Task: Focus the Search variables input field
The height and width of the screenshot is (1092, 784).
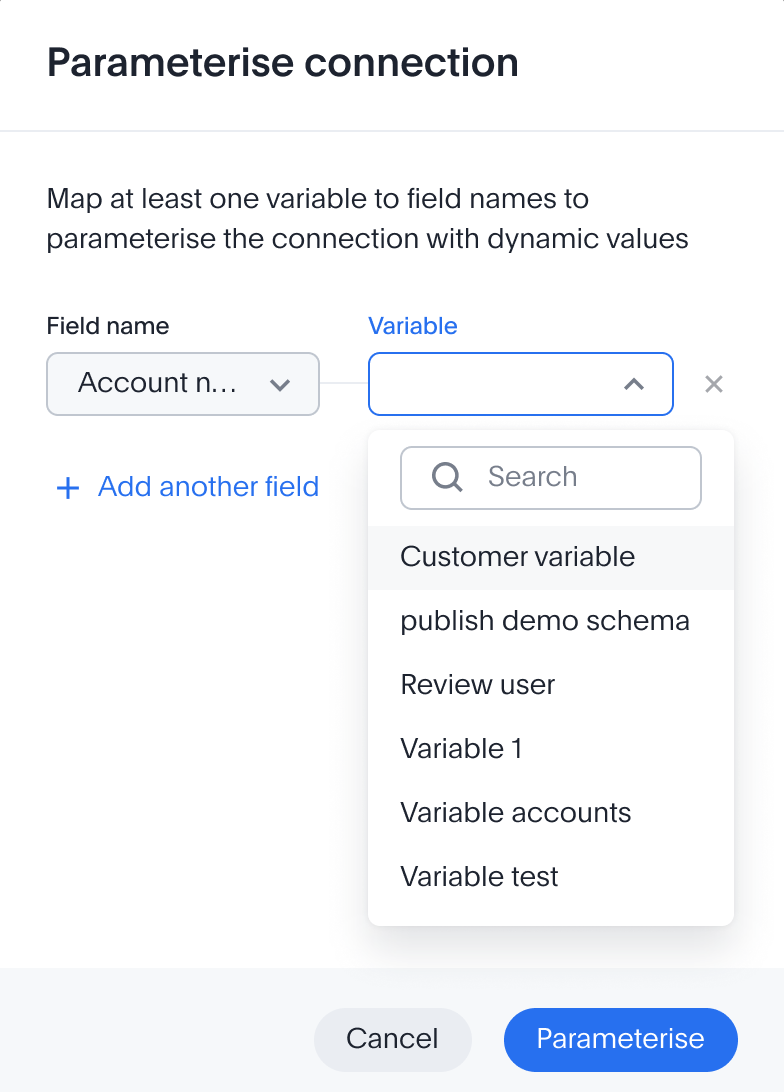Action: tap(551, 478)
